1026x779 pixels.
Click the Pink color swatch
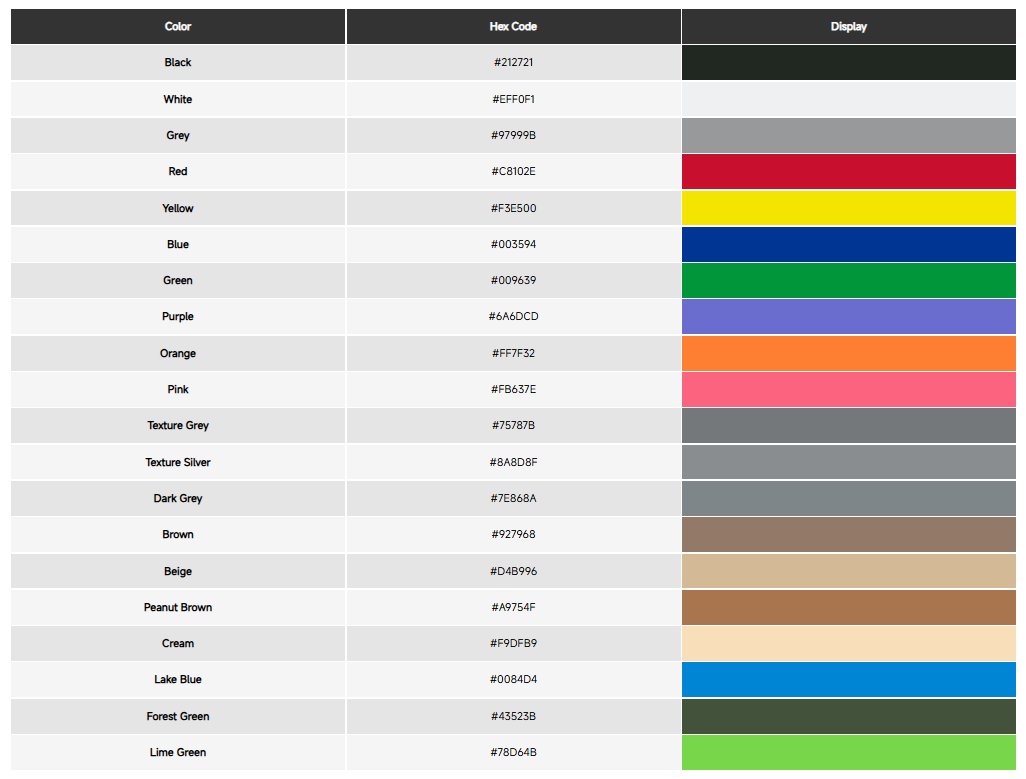coord(848,389)
